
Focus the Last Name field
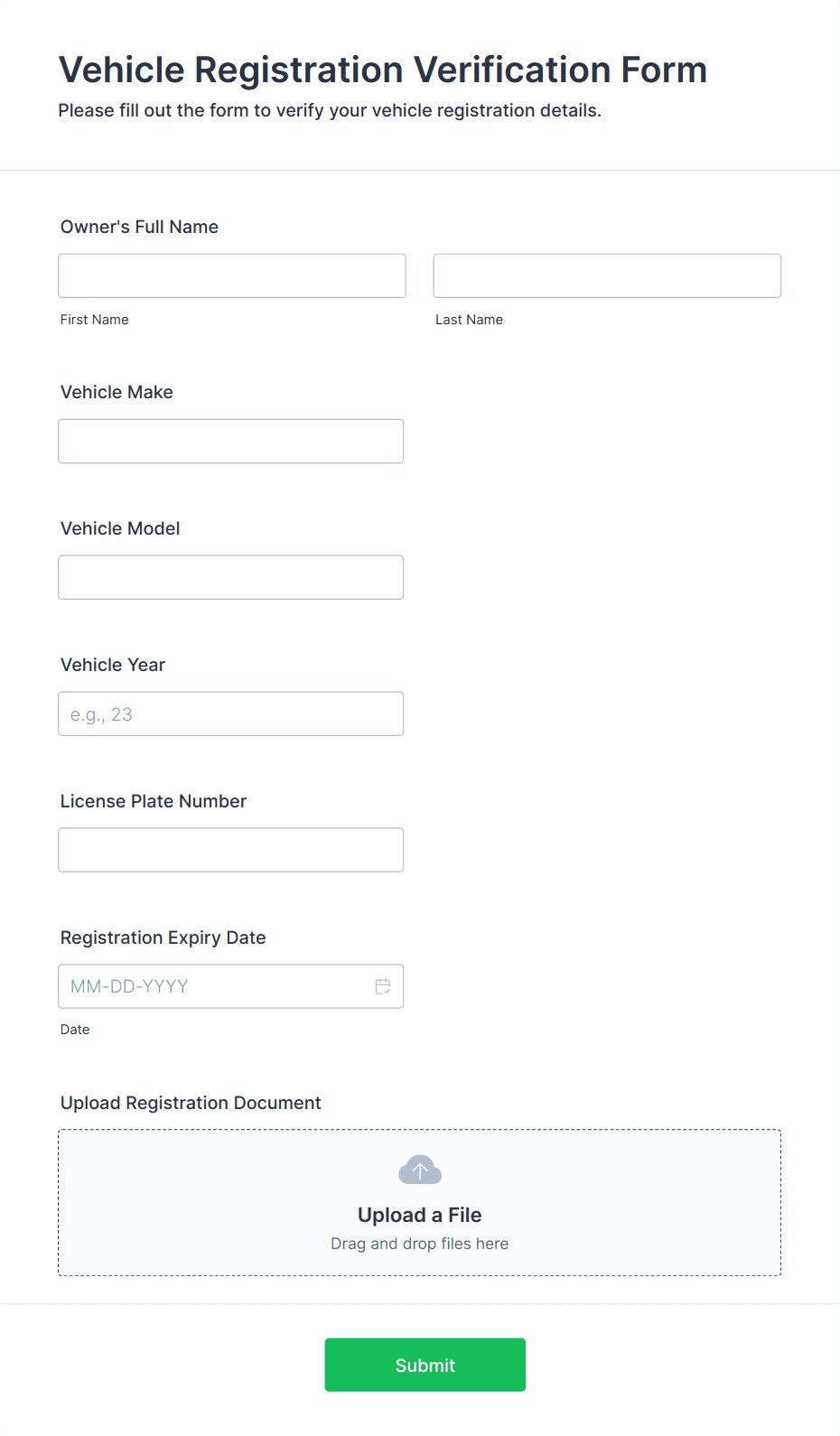click(x=607, y=275)
